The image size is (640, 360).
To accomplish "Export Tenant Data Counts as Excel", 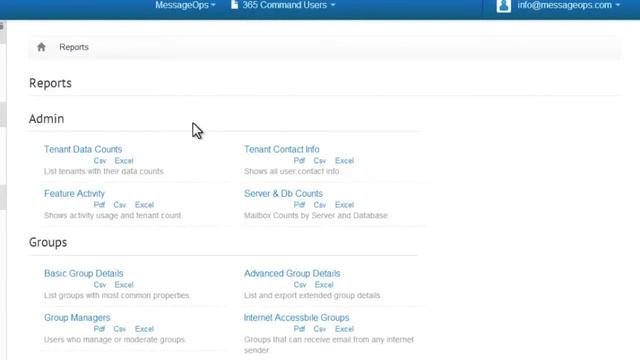I will tap(124, 161).
